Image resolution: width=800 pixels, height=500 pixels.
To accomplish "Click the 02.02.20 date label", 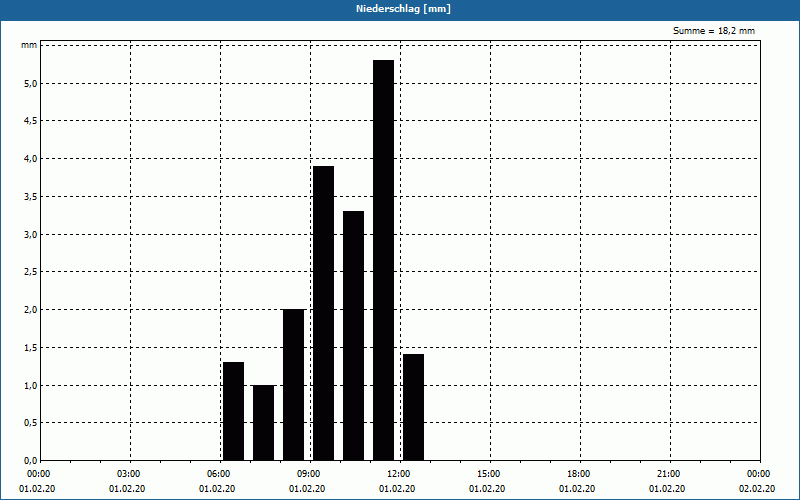I will point(757,489).
